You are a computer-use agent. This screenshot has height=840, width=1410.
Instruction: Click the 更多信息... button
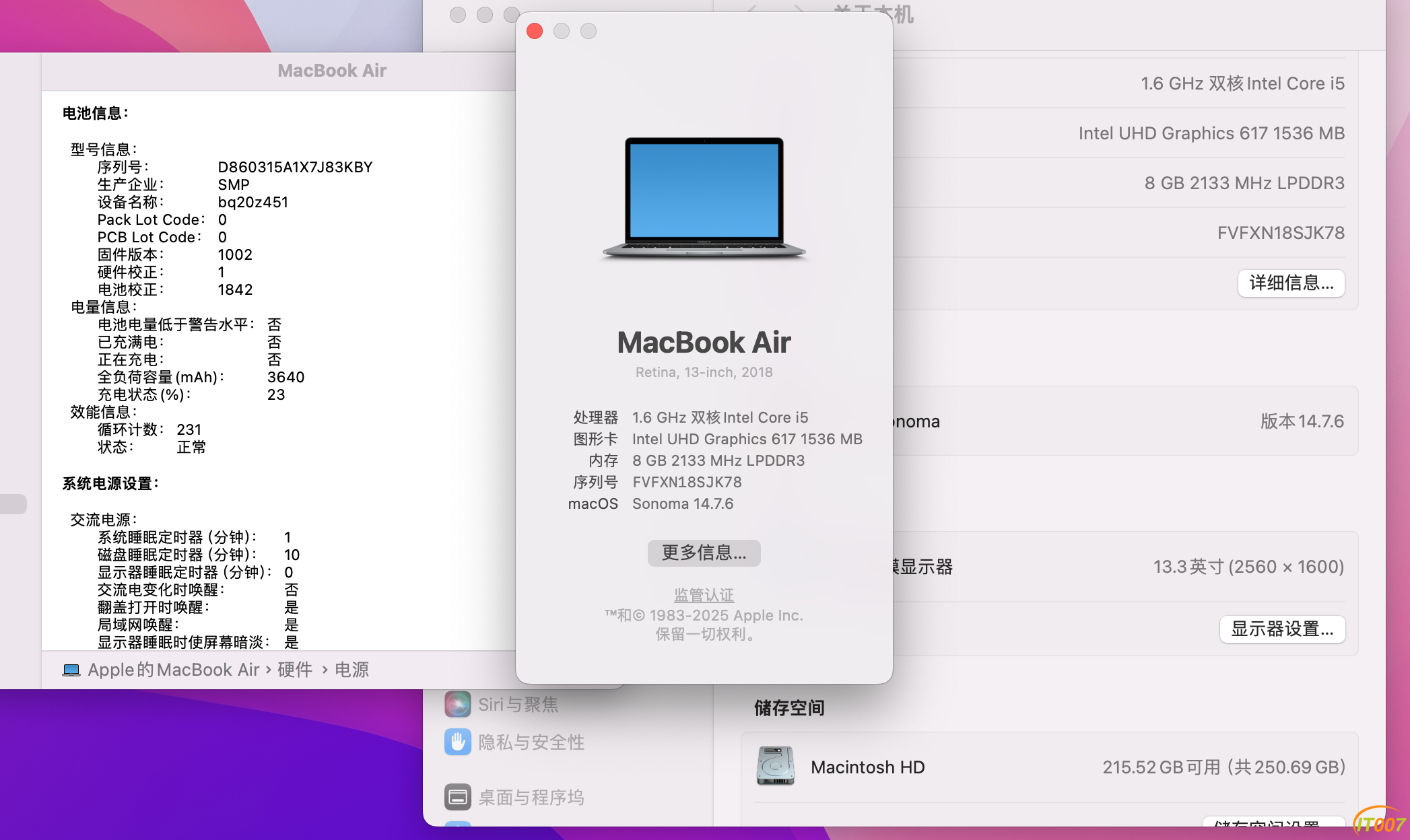(x=704, y=553)
